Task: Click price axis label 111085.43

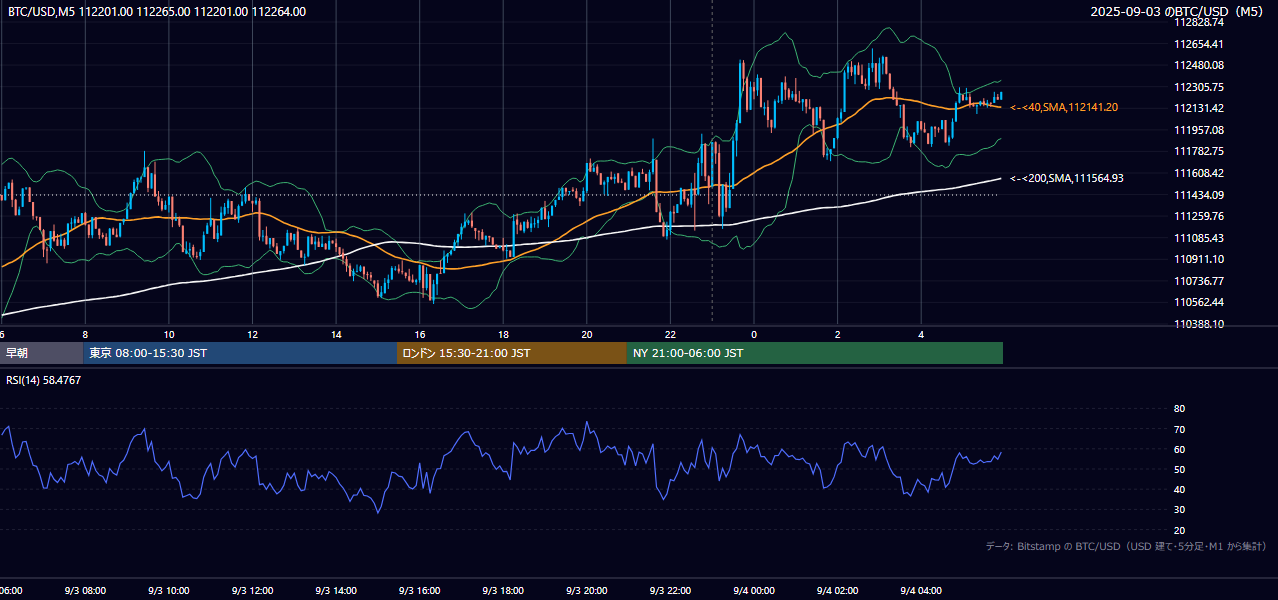Action: coord(1199,238)
